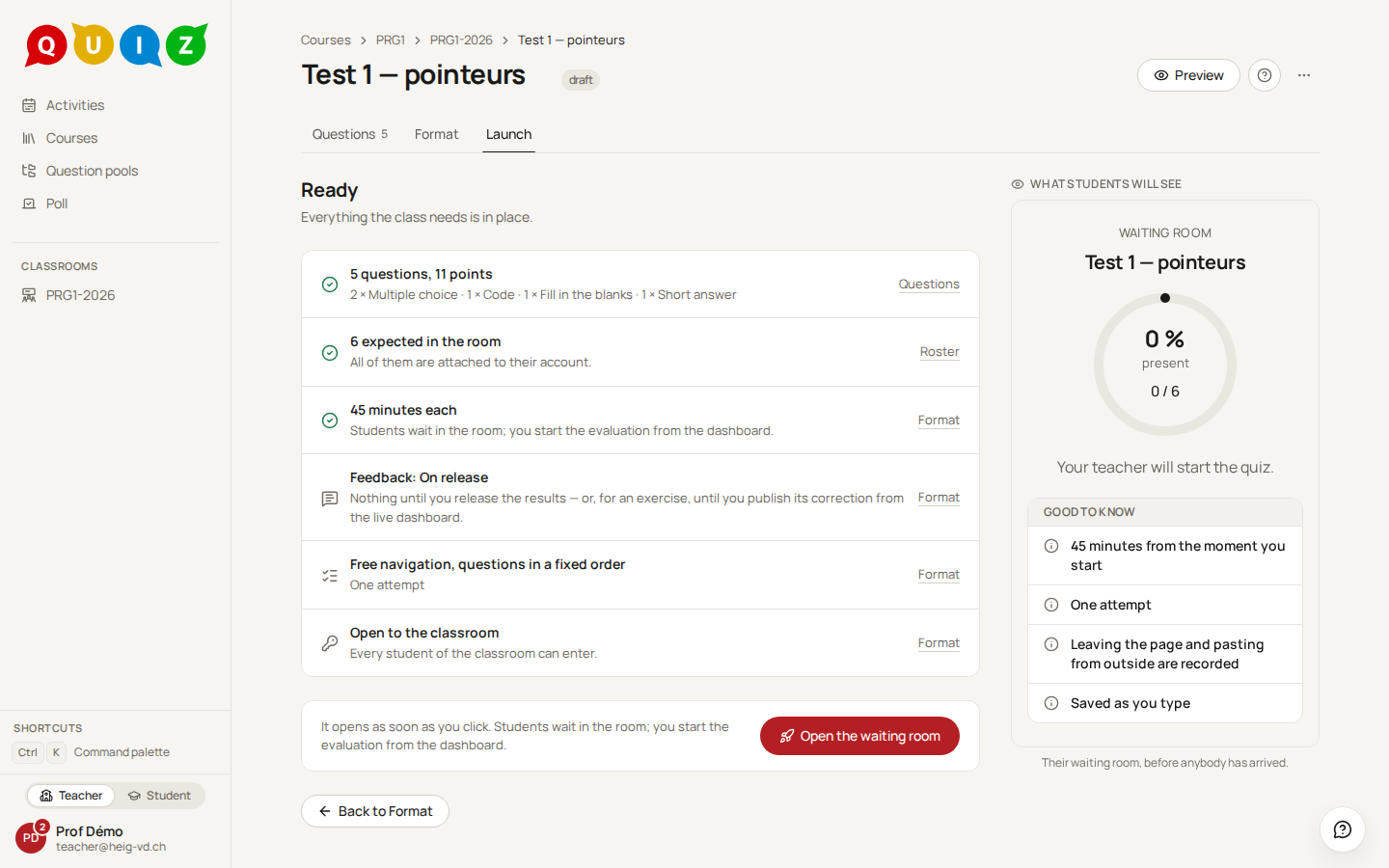Click the draft status badge
The width and height of the screenshot is (1389, 868).
pos(581,80)
